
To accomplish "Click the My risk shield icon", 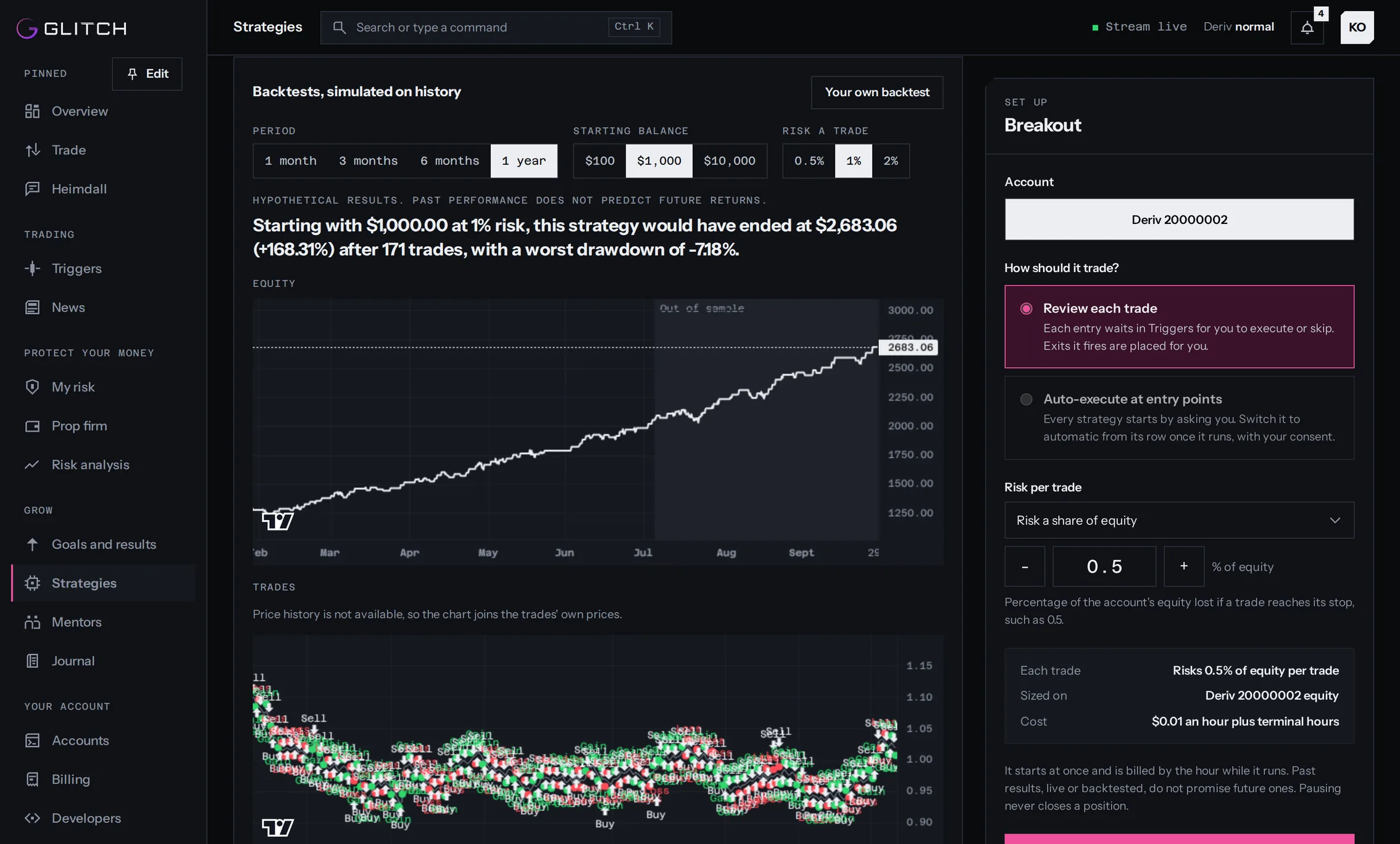I will pyautogui.click(x=32, y=387).
